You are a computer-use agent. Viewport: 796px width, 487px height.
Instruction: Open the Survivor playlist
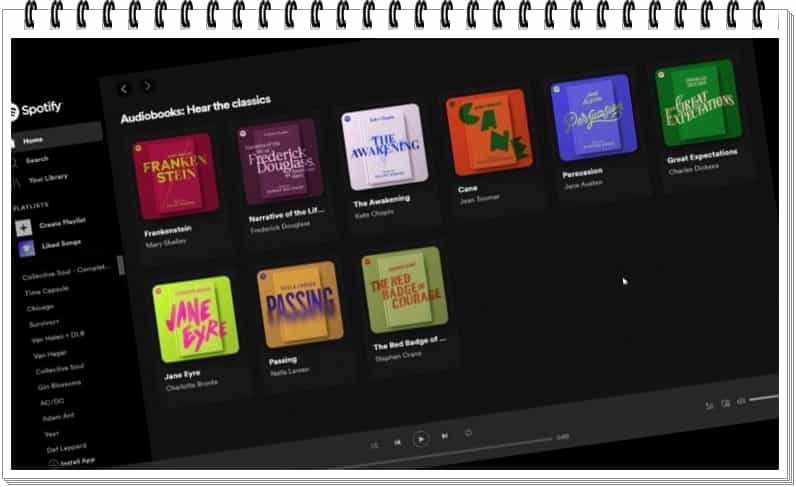point(44,323)
